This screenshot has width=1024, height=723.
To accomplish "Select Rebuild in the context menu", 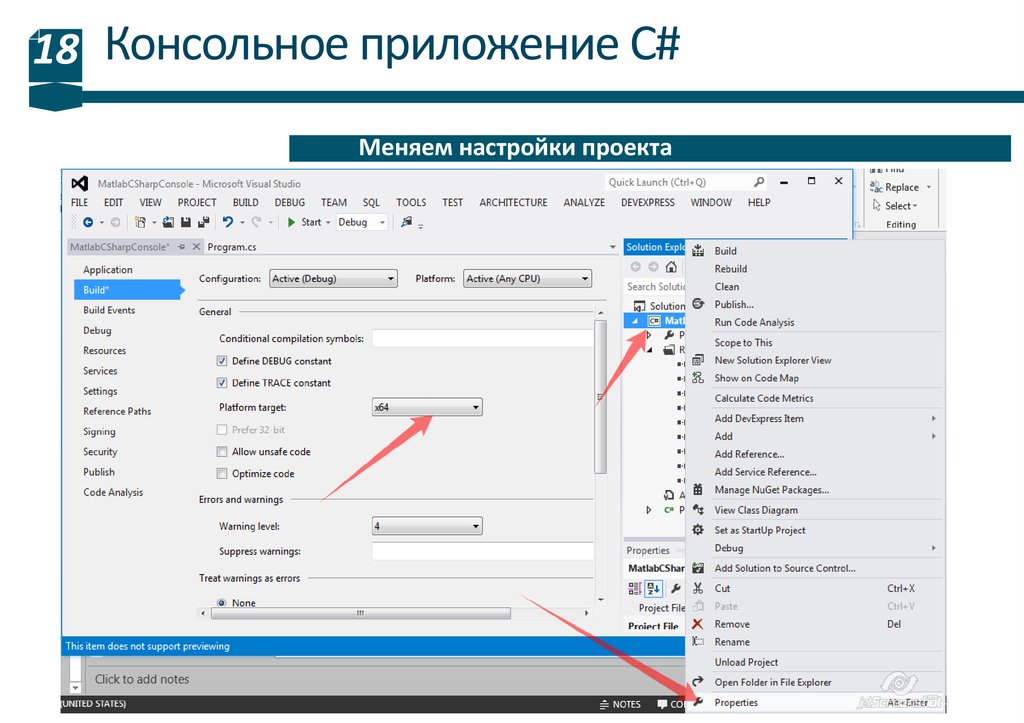I will coord(731,269).
